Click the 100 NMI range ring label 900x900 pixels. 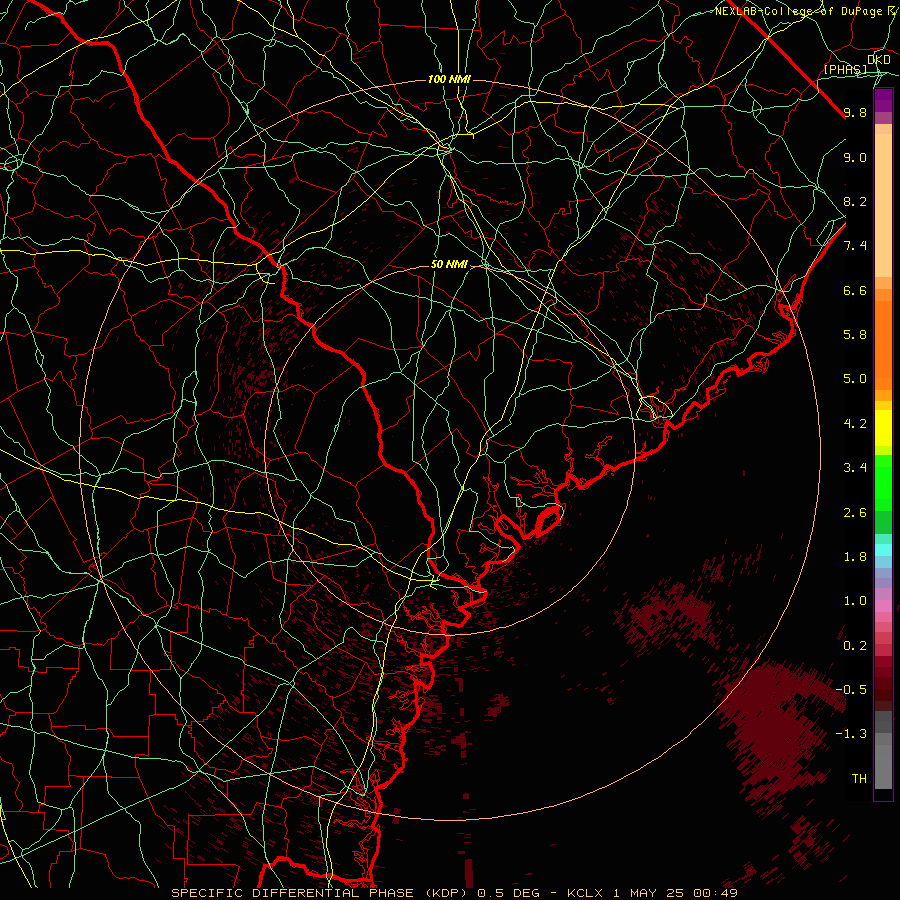pyautogui.click(x=449, y=79)
